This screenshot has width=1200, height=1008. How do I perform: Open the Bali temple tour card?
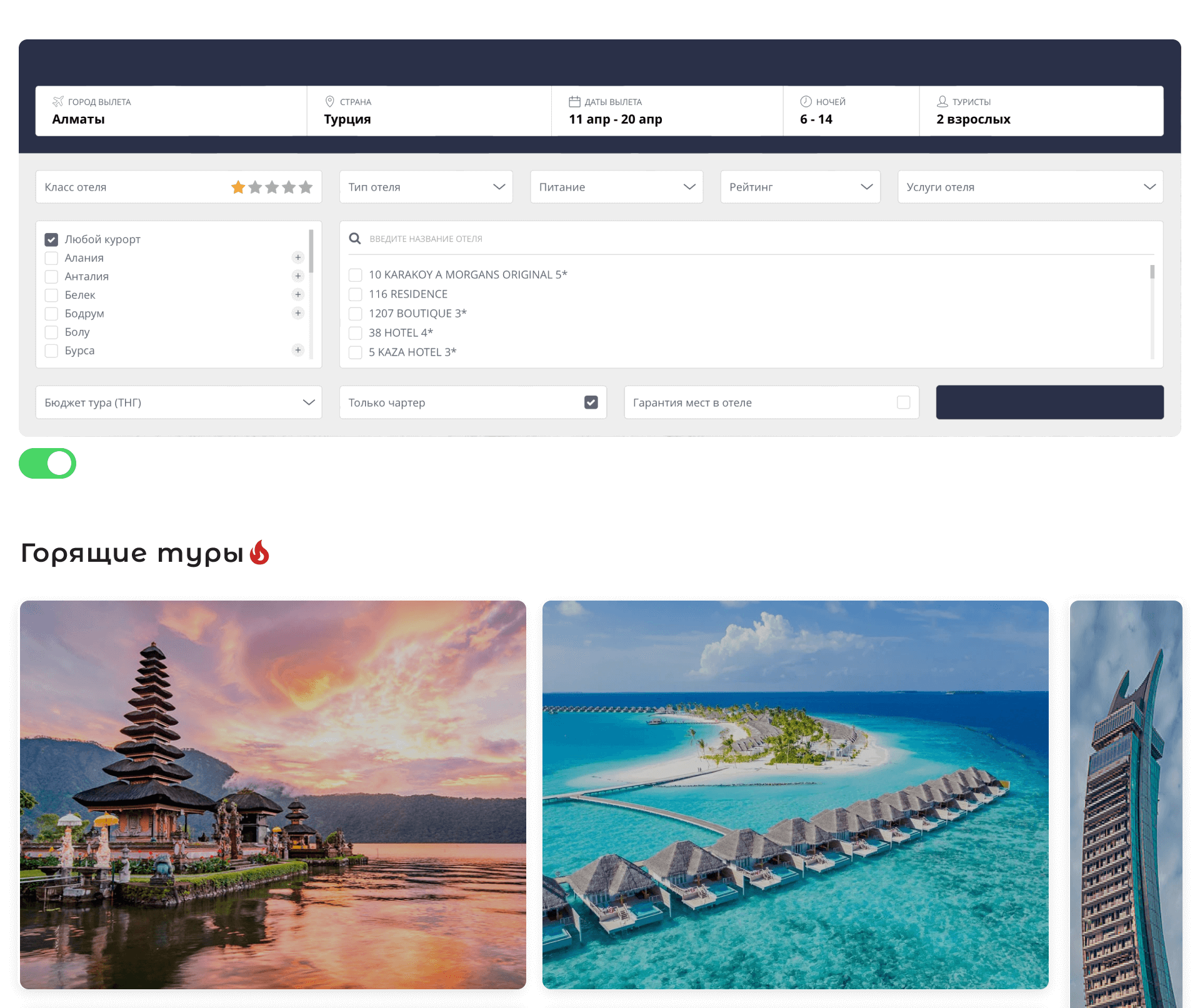[x=273, y=795]
